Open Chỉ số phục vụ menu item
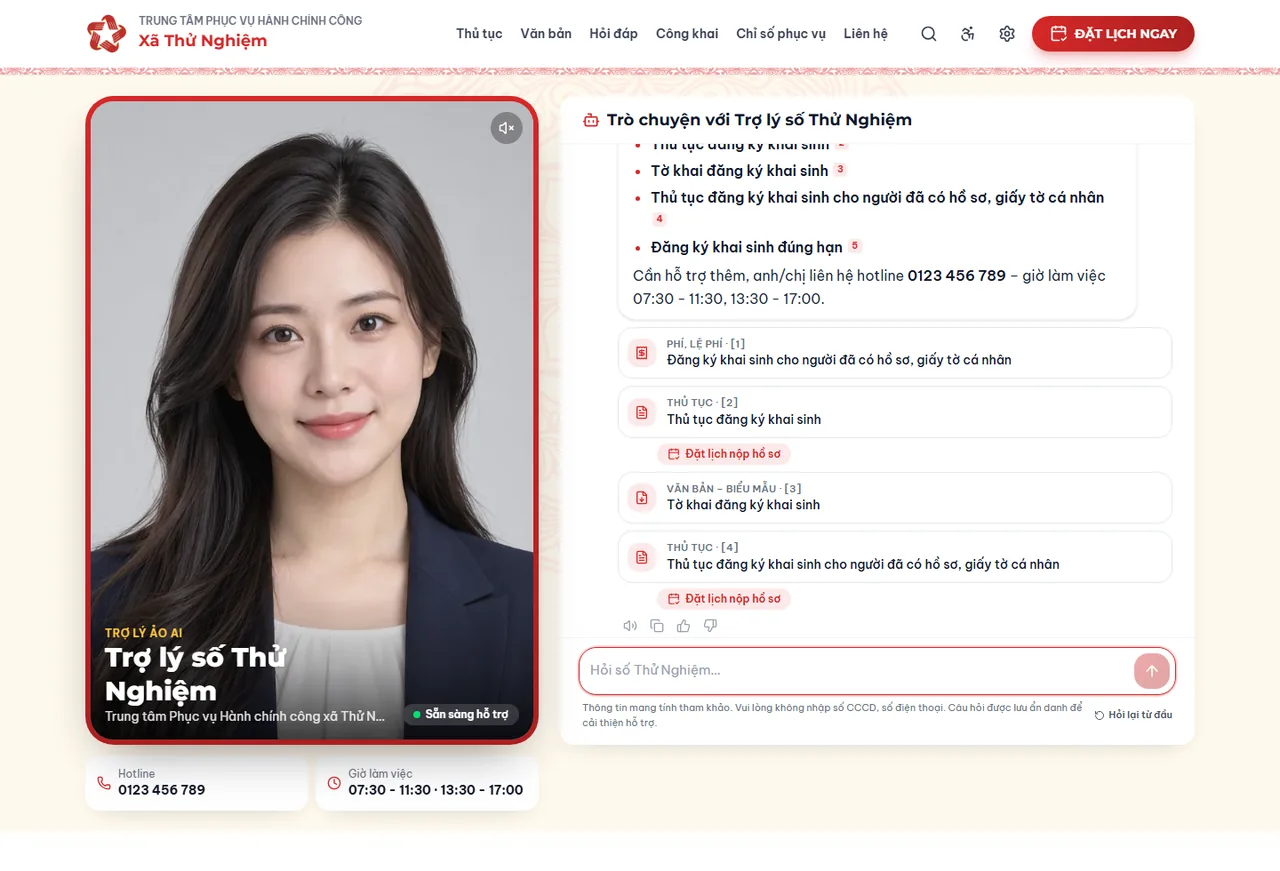1280x871 pixels. 781,34
